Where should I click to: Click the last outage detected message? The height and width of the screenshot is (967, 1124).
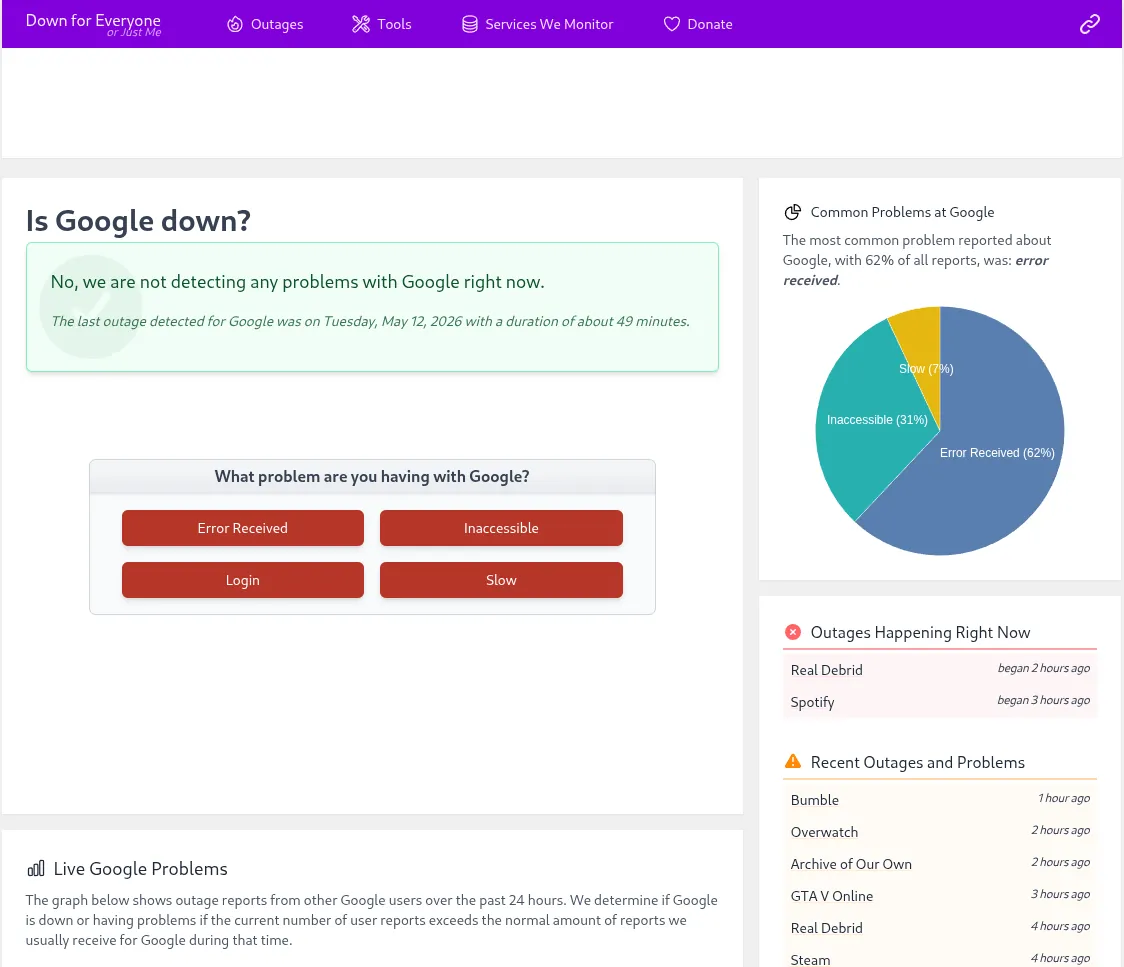point(370,321)
